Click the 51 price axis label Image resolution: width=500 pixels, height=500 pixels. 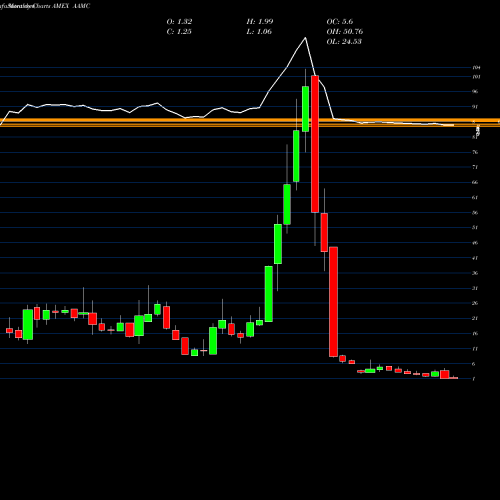coord(475,228)
